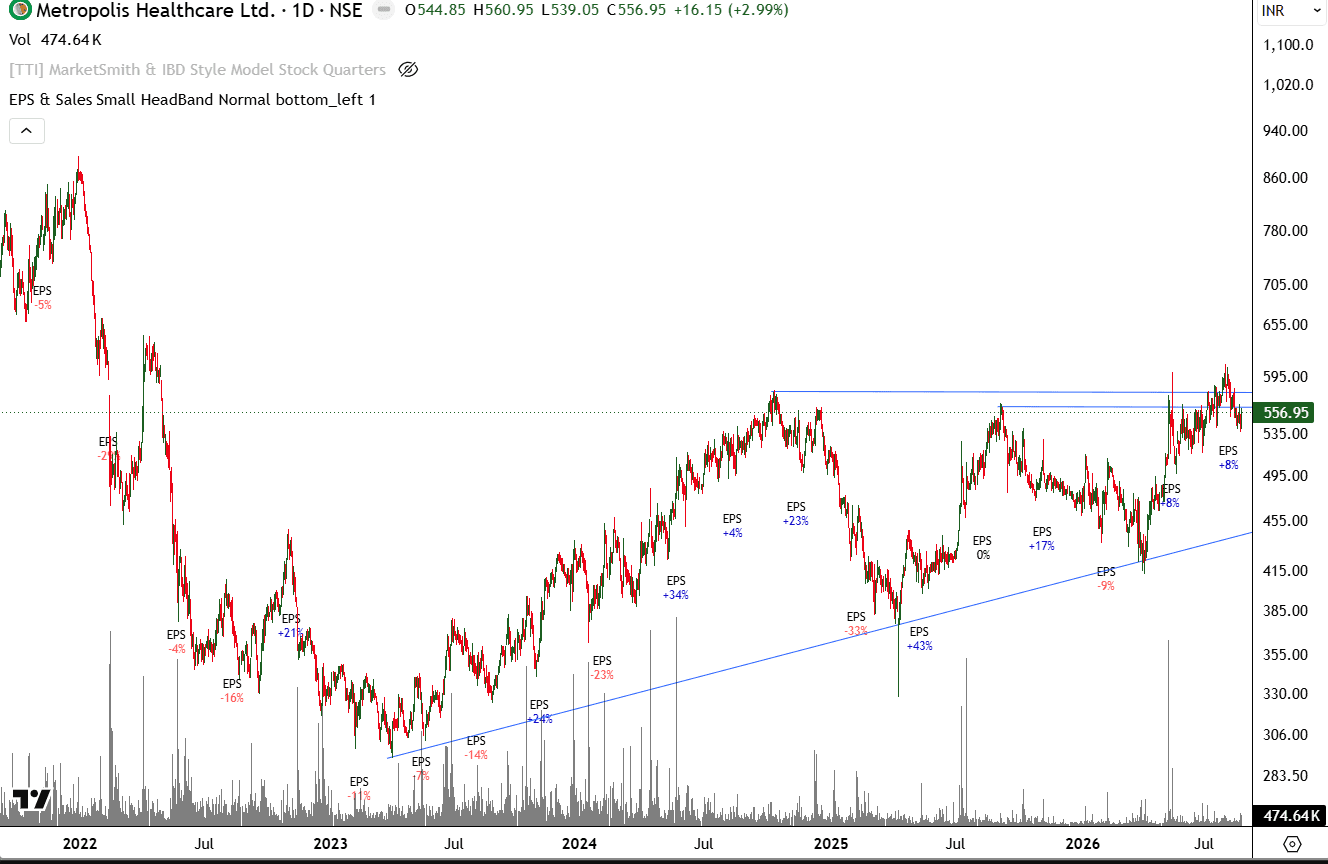Select the EPS & Sales indicator legend
Image resolution: width=1328 pixels, height=864 pixels.
pyautogui.click(x=193, y=100)
